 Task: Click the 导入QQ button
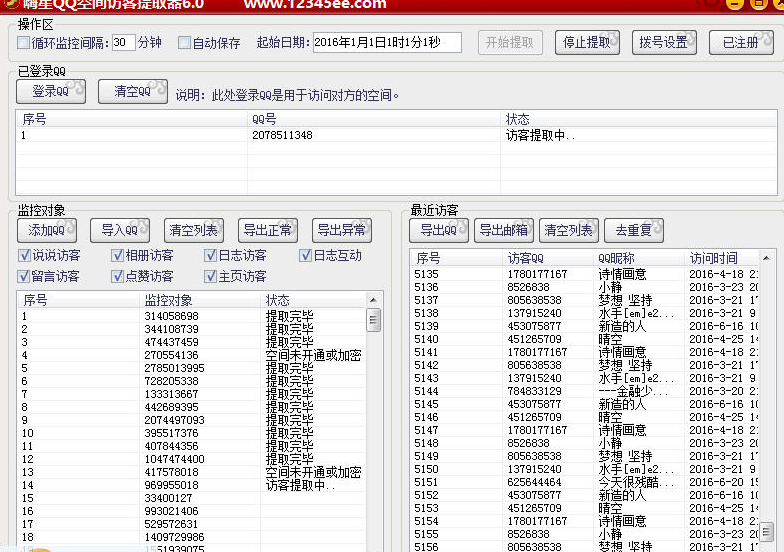click(120, 230)
